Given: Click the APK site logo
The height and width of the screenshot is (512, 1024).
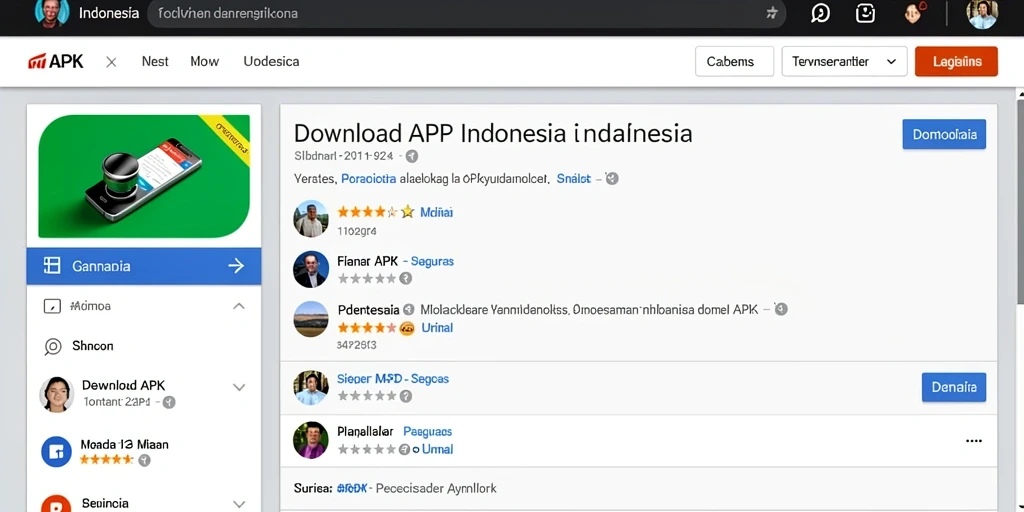Looking at the screenshot, I should tap(56, 61).
